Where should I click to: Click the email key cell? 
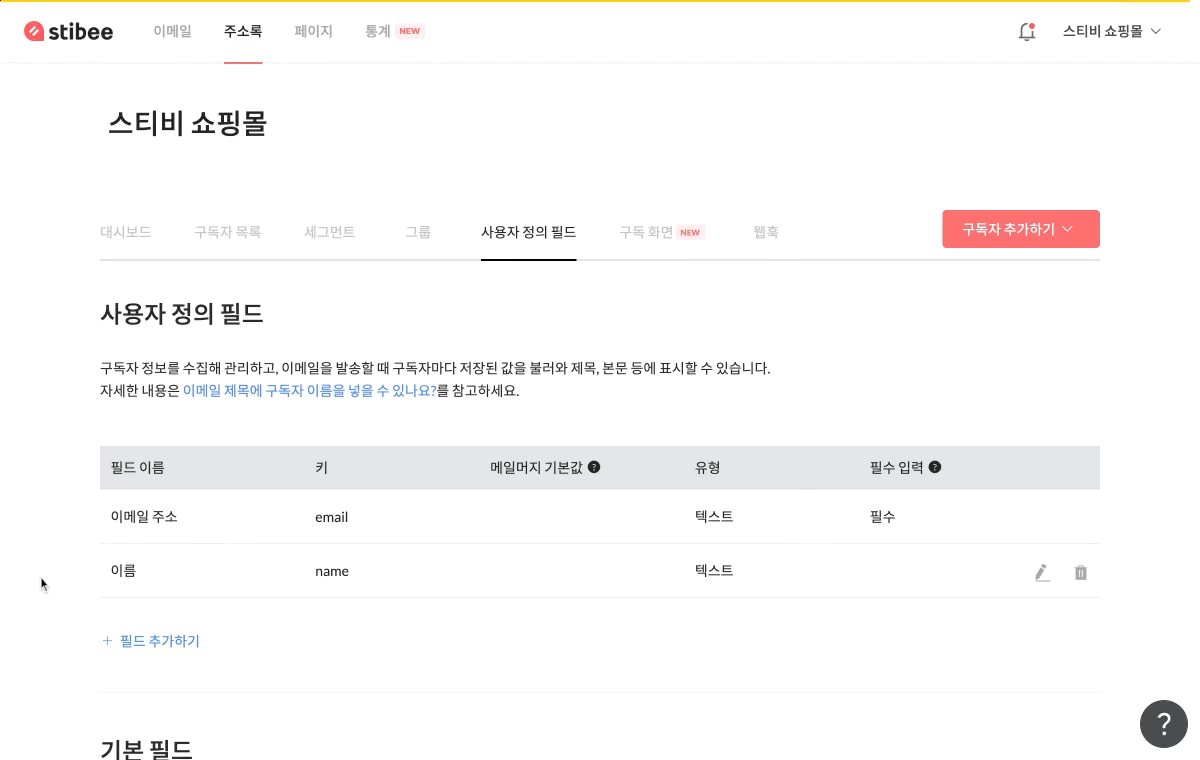[331, 517]
